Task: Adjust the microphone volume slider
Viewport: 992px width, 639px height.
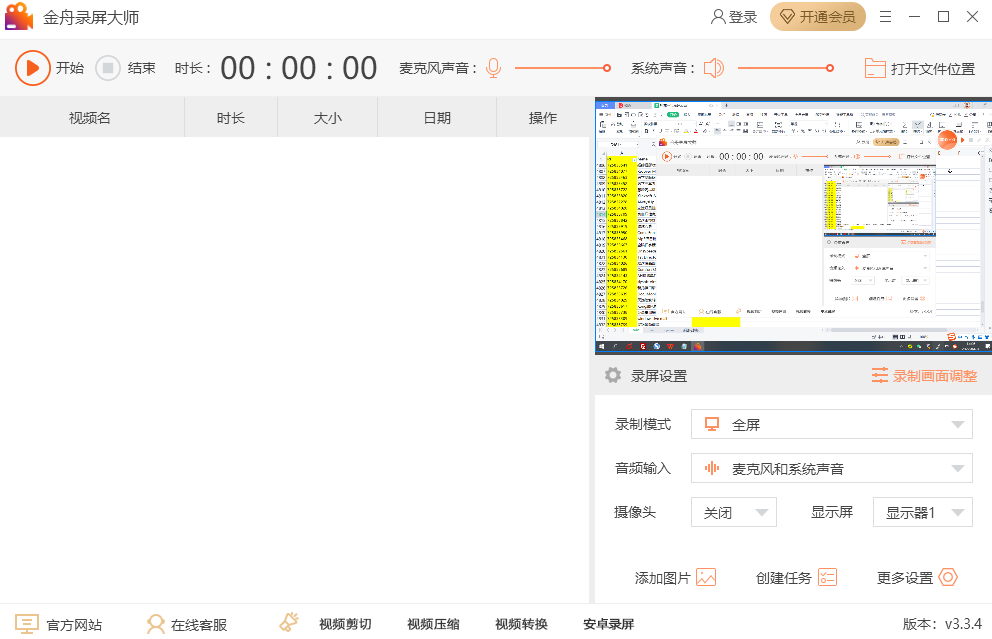Action: 606,68
